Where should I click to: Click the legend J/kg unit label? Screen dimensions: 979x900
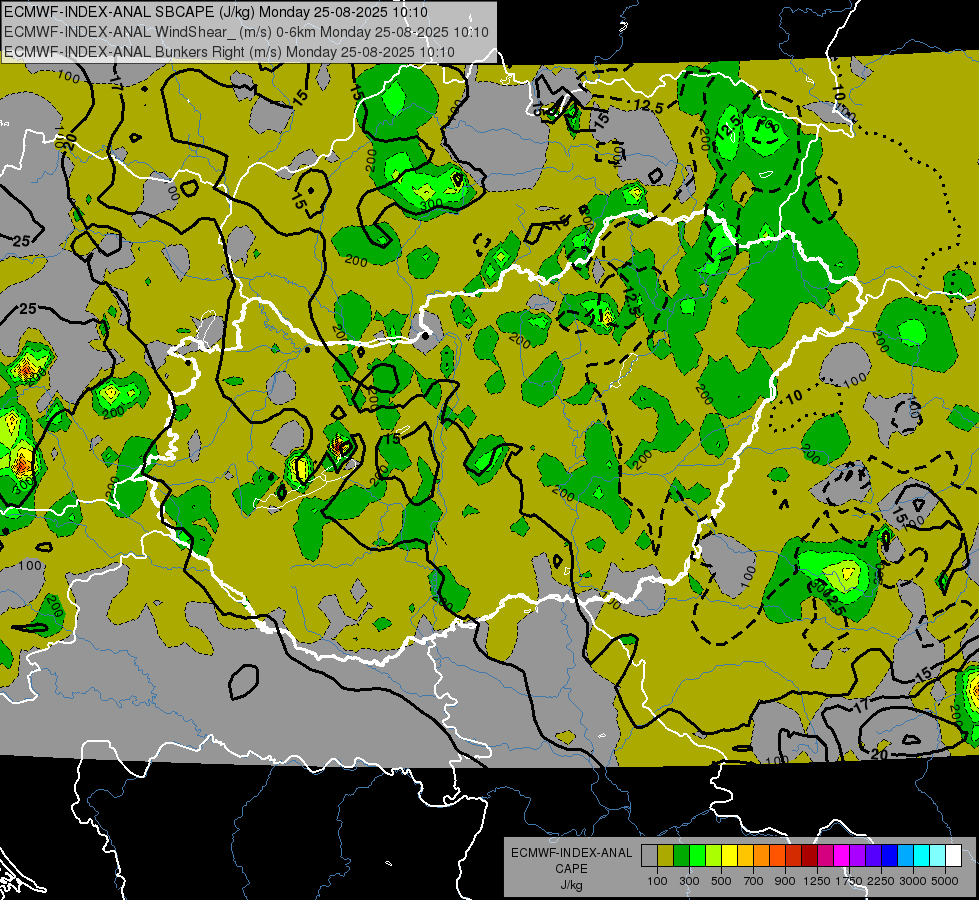(x=571, y=885)
